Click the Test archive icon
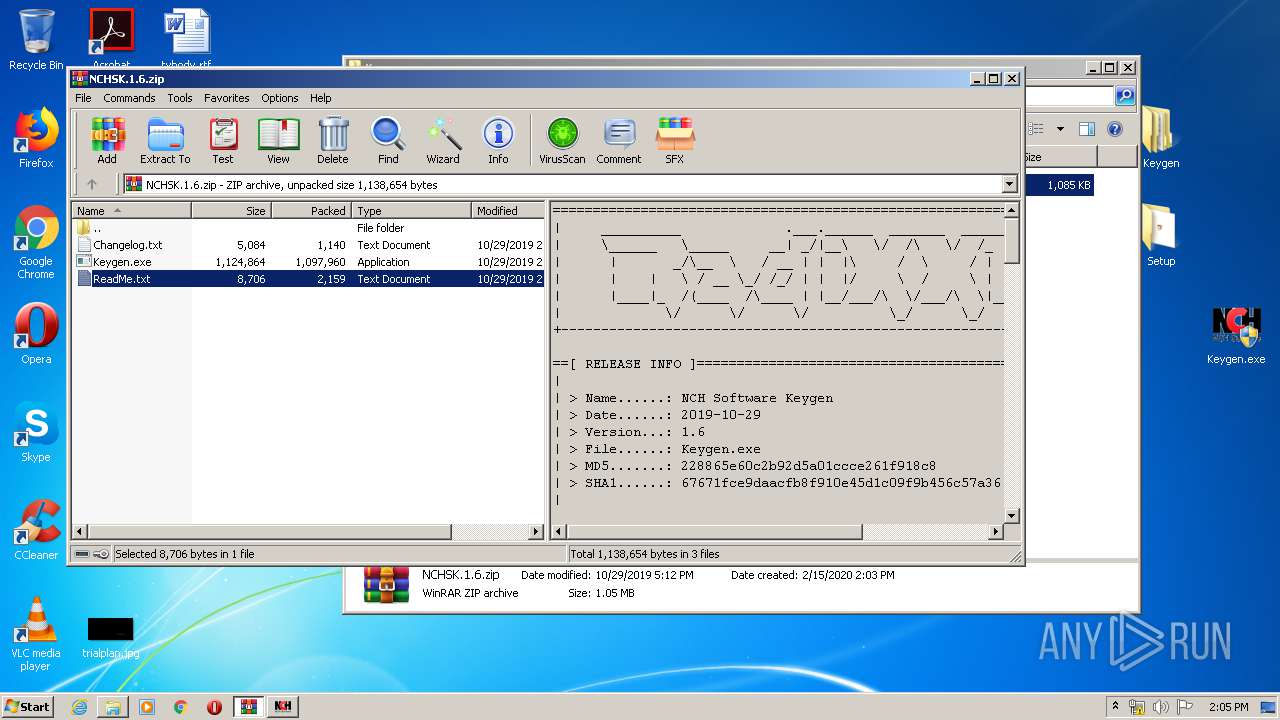 (x=223, y=141)
